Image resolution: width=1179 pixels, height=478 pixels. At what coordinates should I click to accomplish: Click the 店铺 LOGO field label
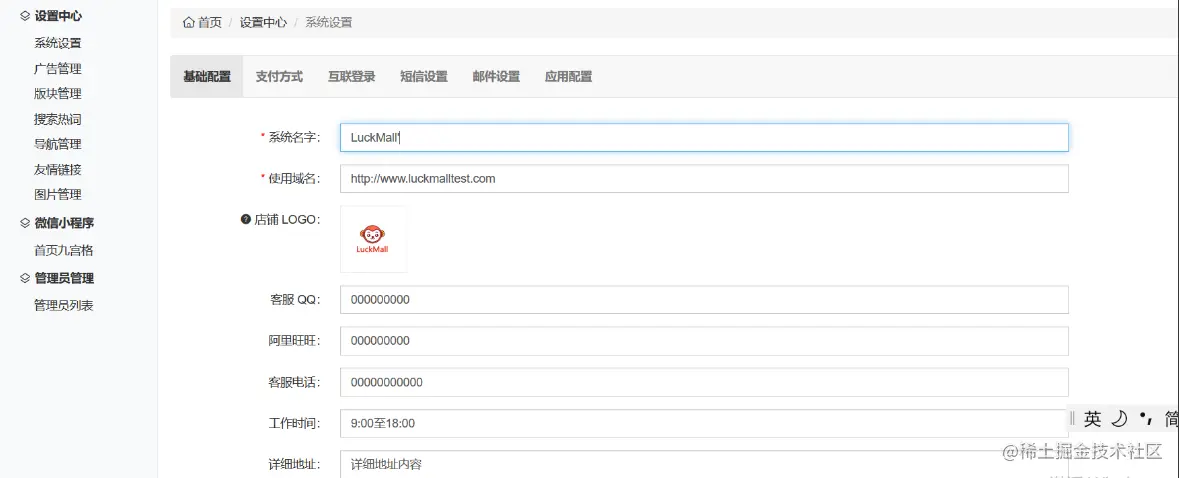[x=287, y=219]
